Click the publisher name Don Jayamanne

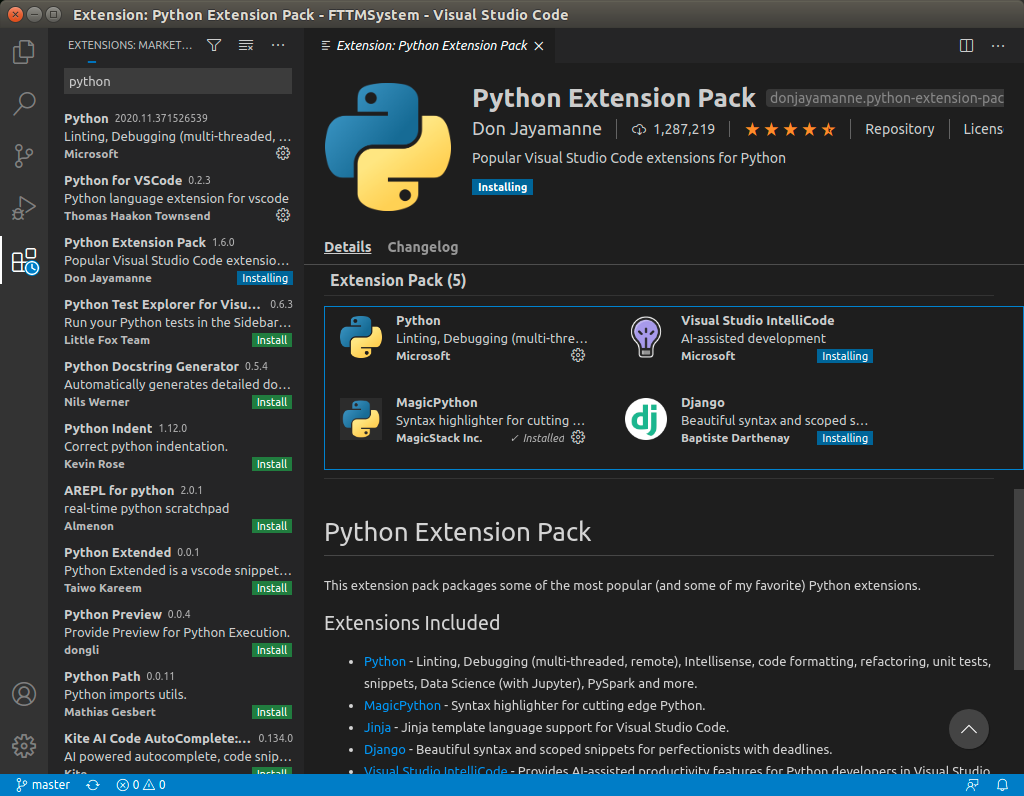point(536,129)
